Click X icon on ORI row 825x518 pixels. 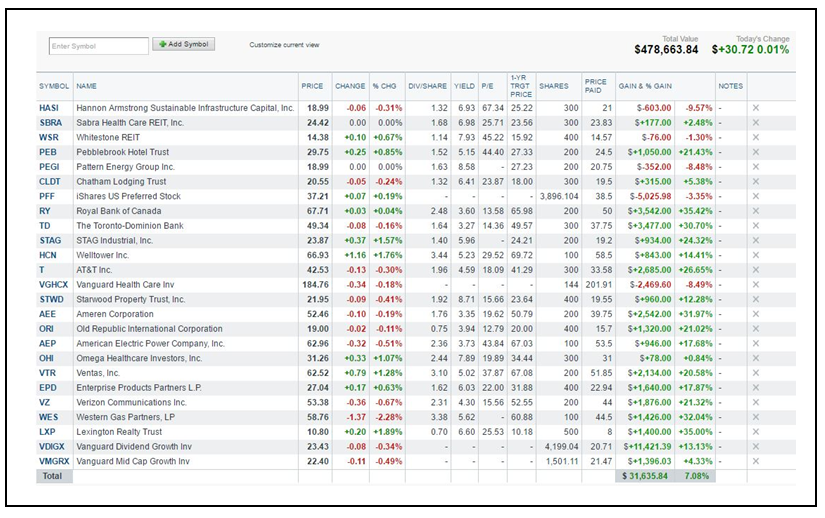[x=756, y=329]
